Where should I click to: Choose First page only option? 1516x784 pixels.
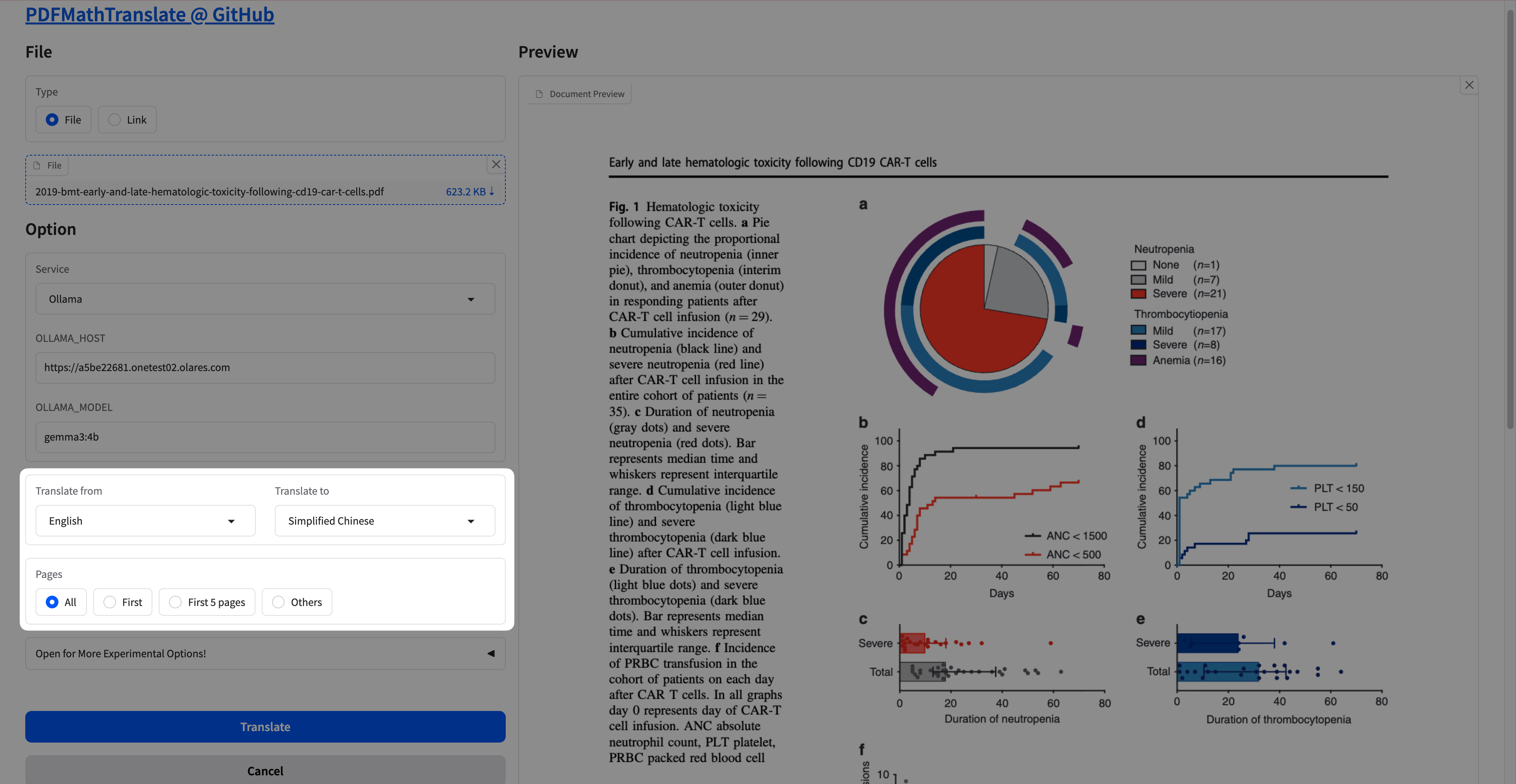[x=110, y=602]
